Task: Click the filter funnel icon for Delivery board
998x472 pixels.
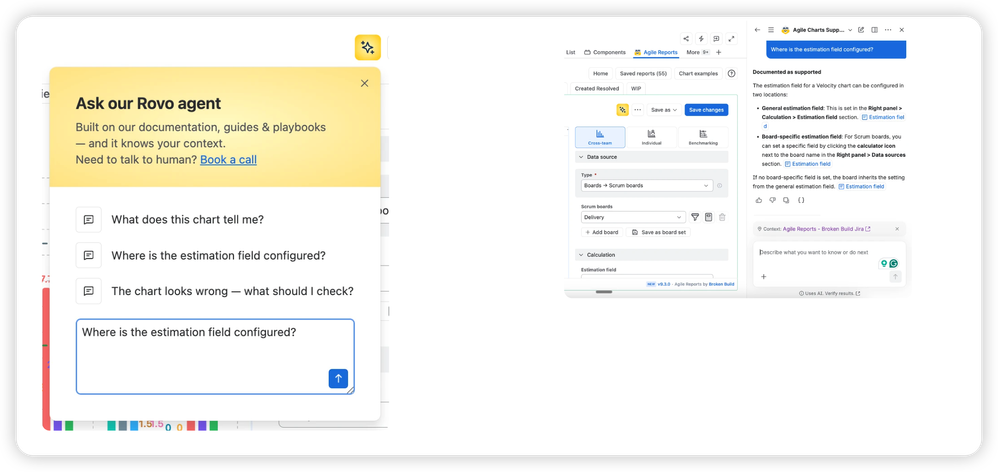Action: [695, 217]
